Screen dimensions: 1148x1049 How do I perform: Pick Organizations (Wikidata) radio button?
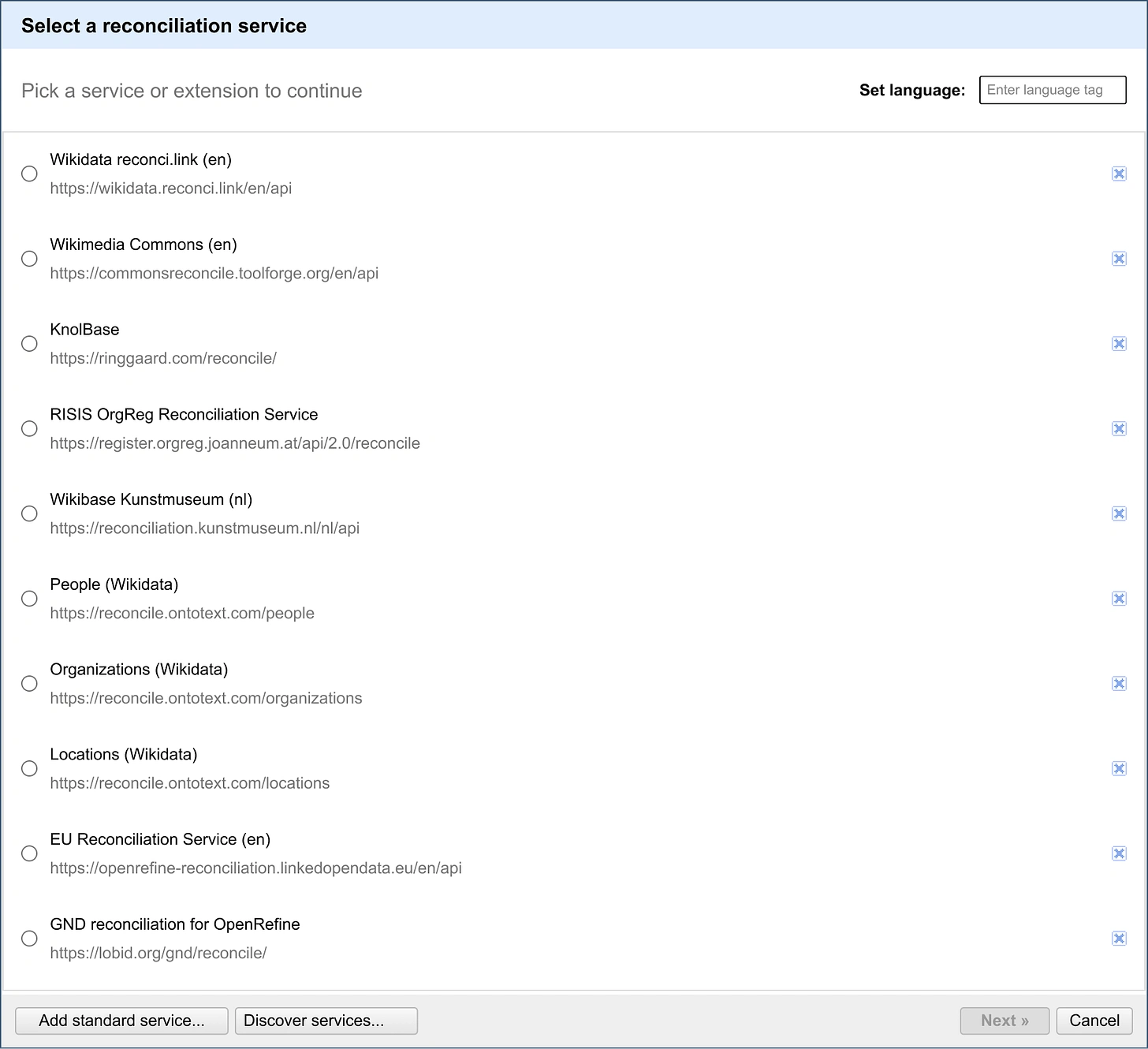[29, 684]
